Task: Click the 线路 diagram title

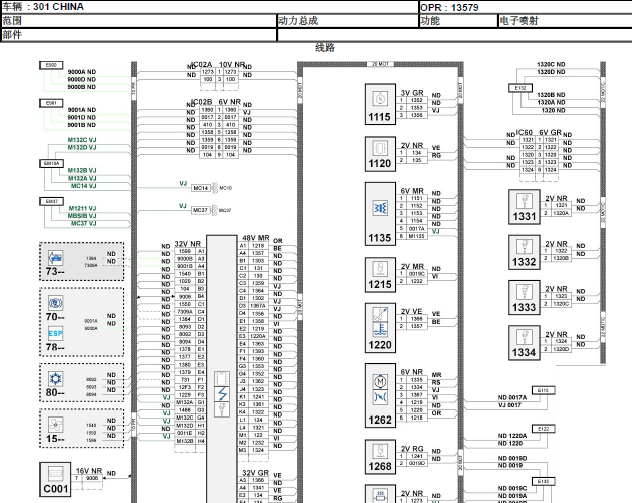Action: tap(325, 48)
